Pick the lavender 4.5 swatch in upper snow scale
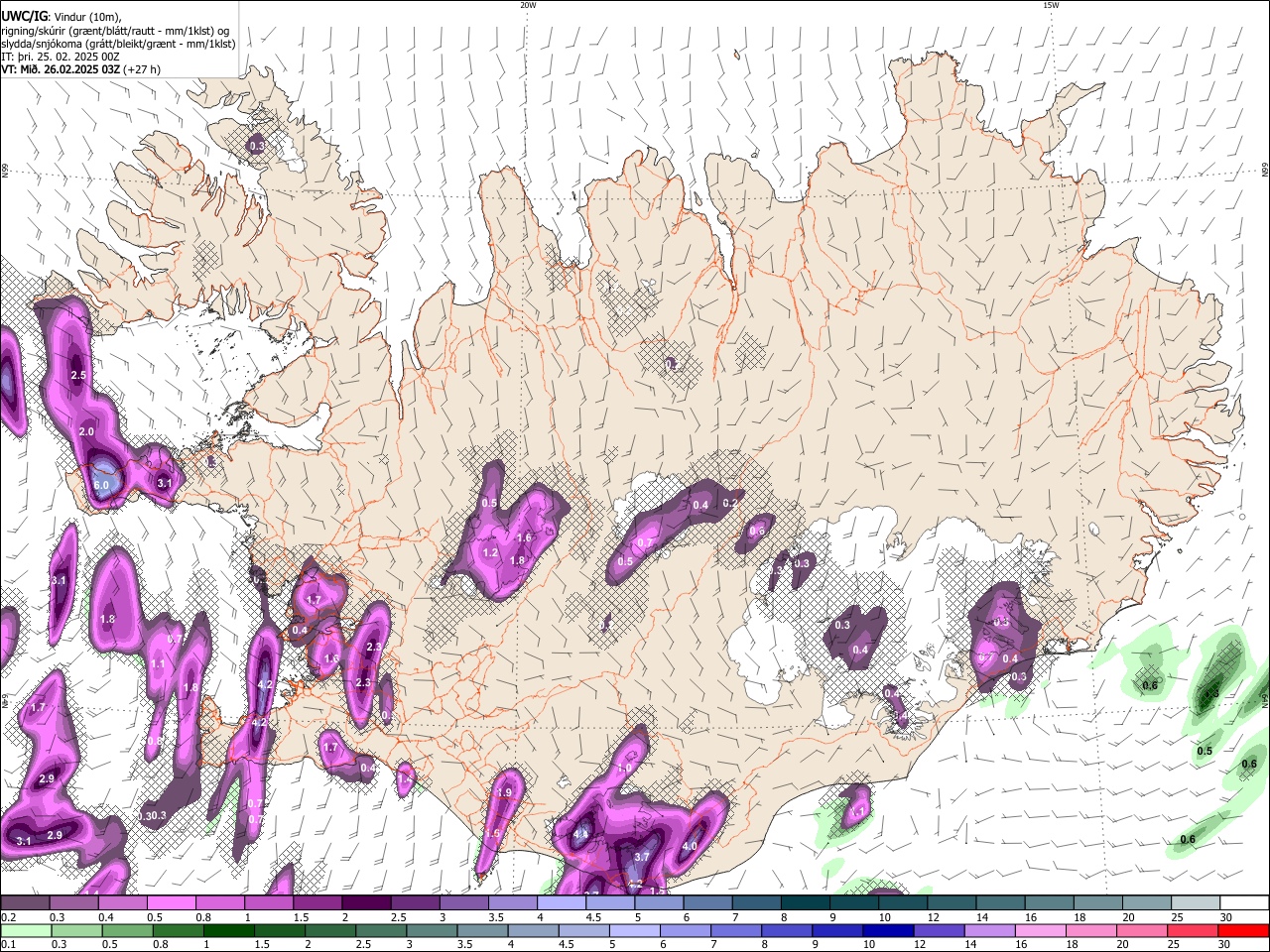Image resolution: width=1270 pixels, height=952 pixels. [608, 903]
